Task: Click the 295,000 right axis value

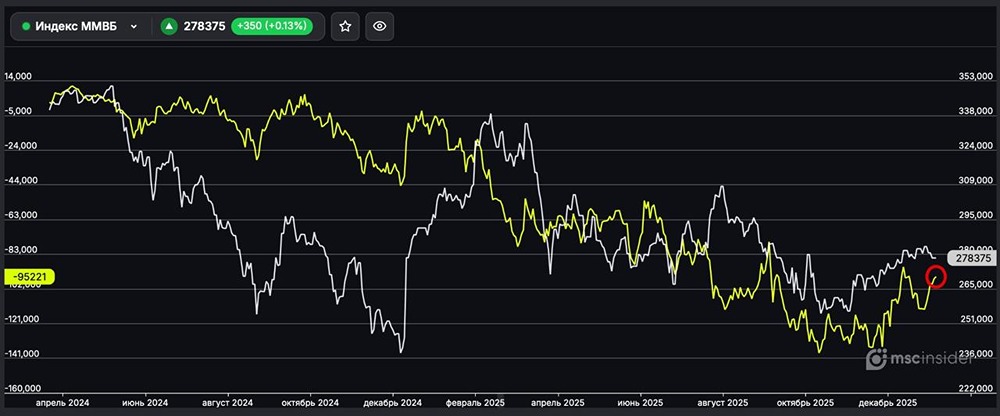Action: click(974, 216)
